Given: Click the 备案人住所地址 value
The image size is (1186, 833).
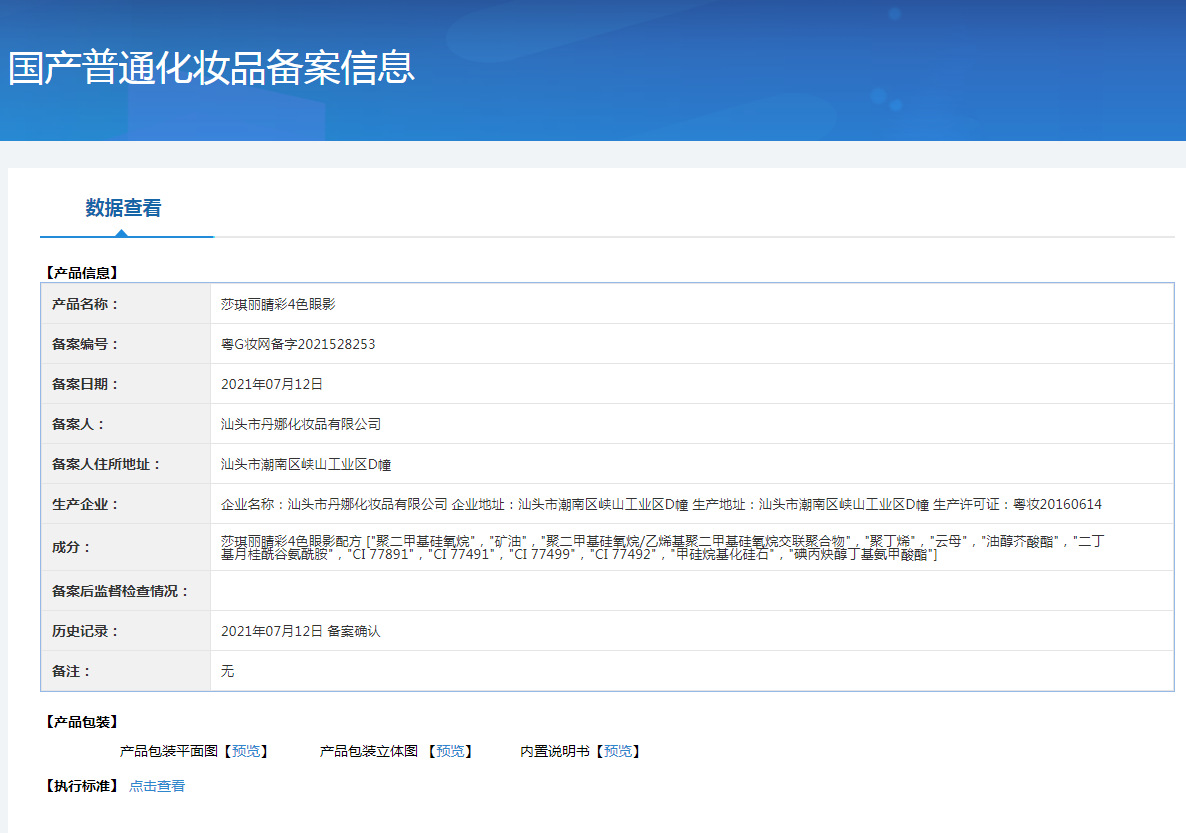Looking at the screenshot, I should point(306,465).
